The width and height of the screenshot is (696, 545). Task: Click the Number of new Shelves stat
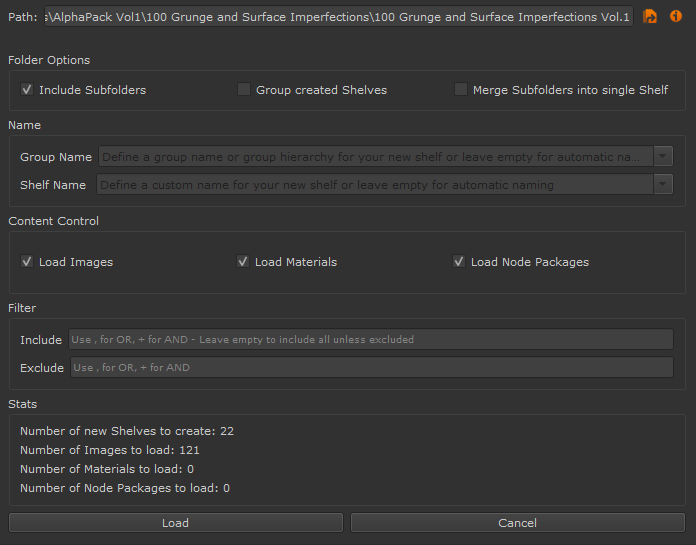tap(127, 431)
